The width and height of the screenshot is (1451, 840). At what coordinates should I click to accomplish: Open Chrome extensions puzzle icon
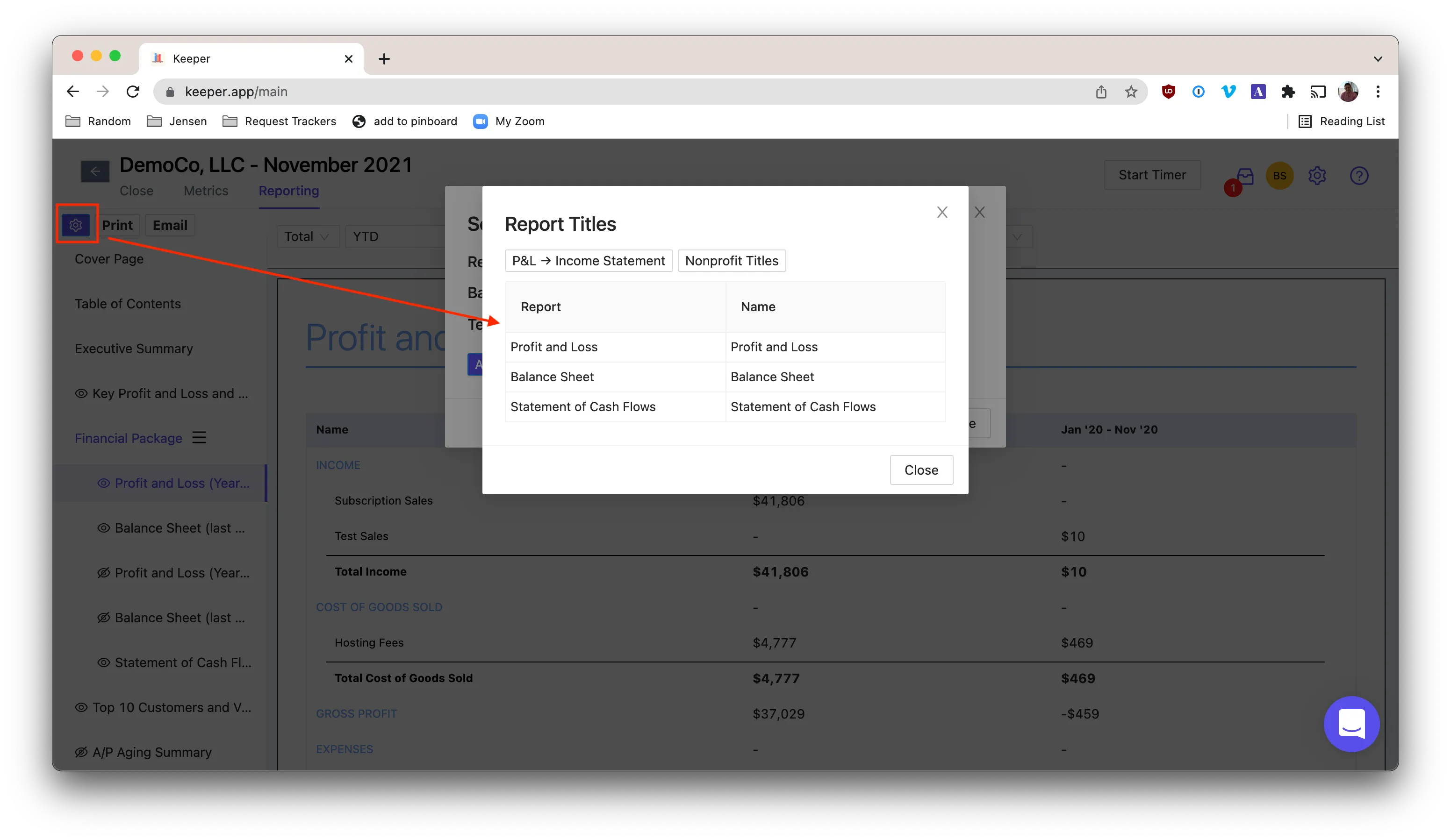pos(1288,92)
